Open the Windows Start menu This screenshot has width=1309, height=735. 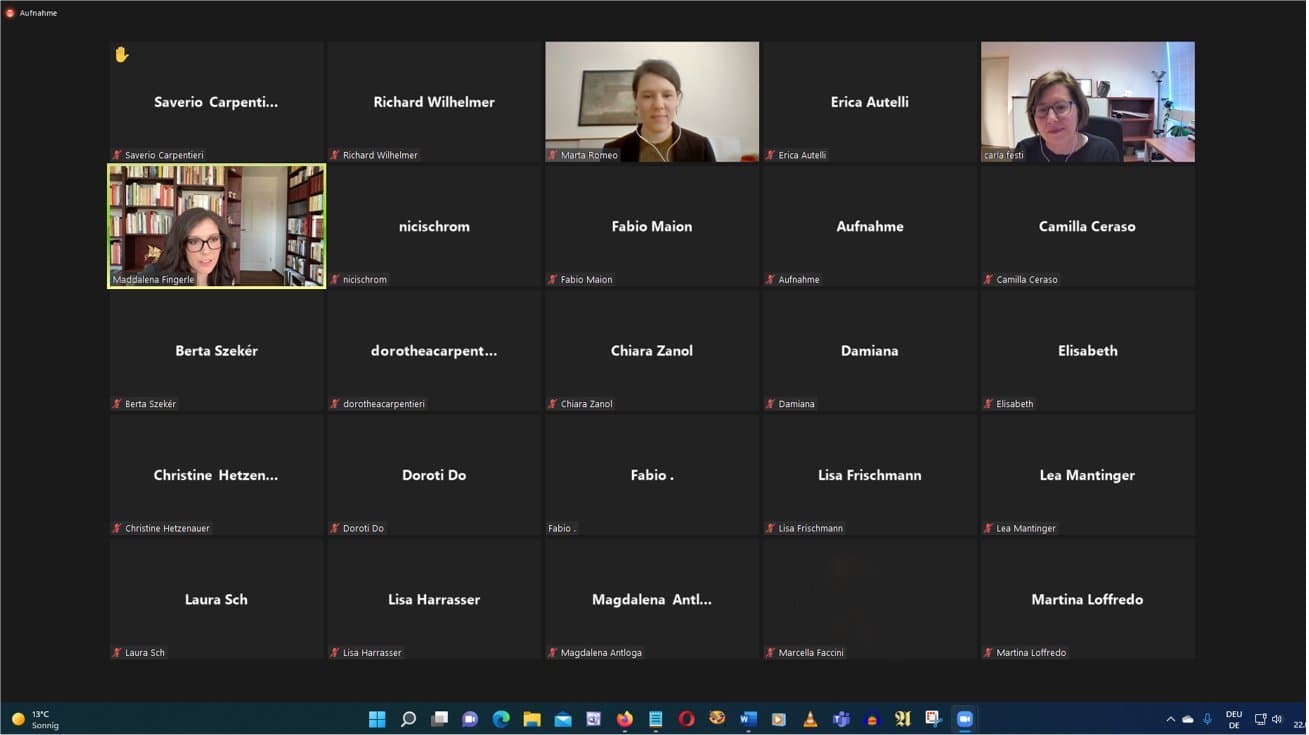pos(377,719)
